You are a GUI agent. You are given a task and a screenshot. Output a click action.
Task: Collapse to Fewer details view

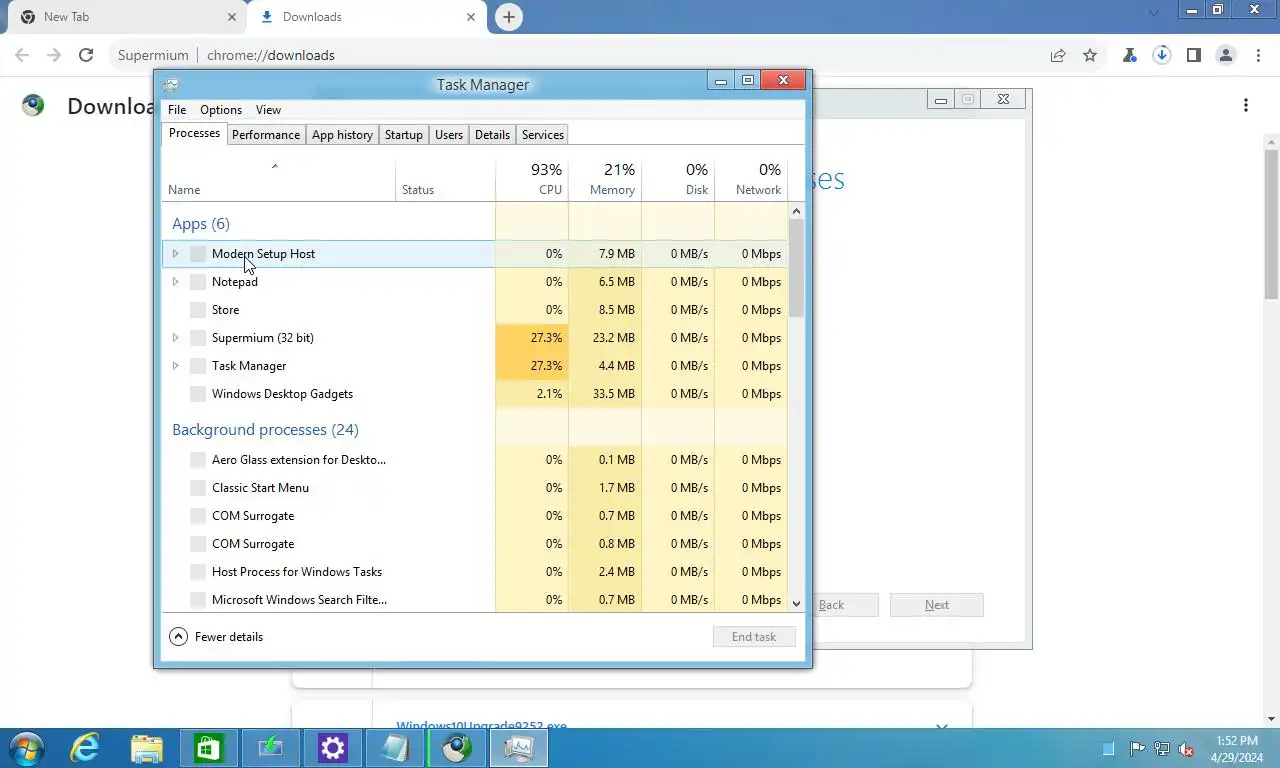pyautogui.click(x=217, y=637)
